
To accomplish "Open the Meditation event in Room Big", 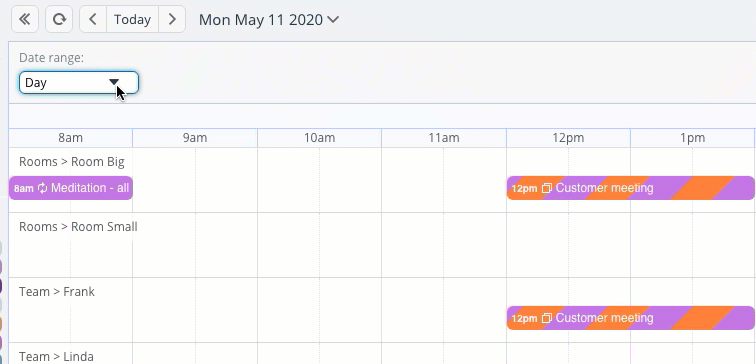I will coord(70,188).
